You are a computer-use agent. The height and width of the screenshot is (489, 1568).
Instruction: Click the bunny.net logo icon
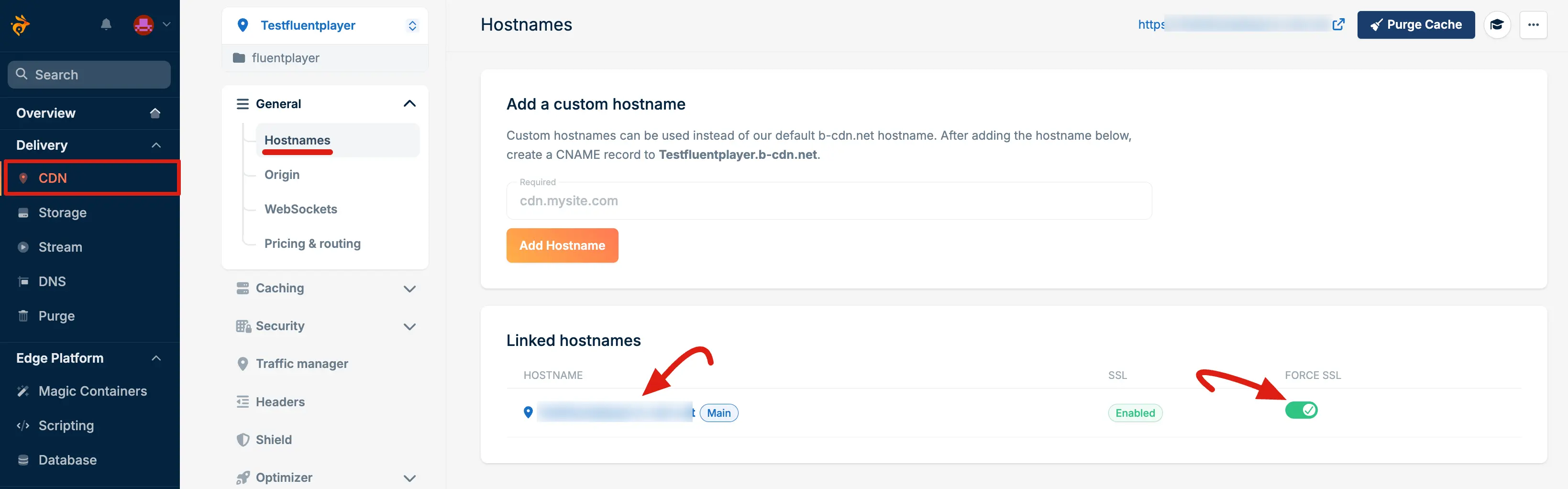point(21,25)
